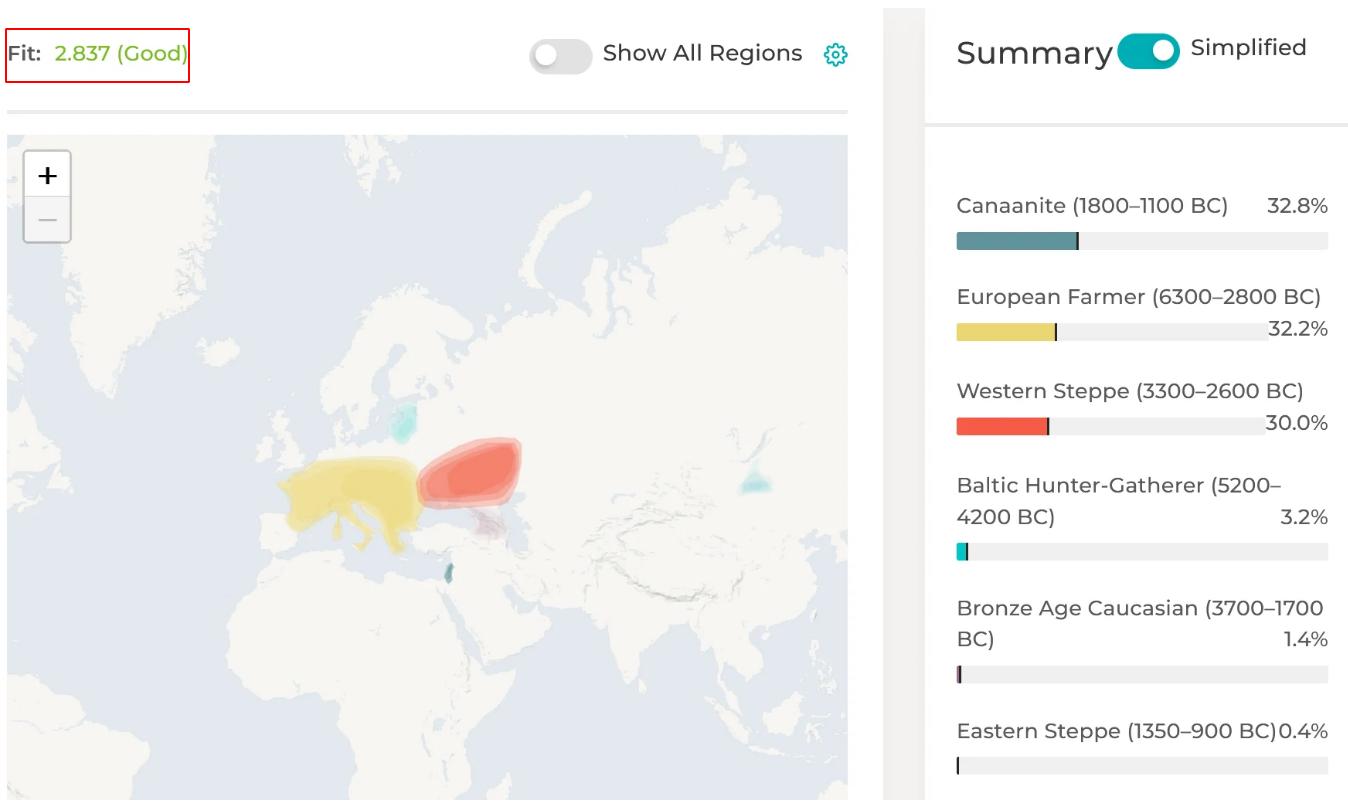The image size is (1348, 802).
Task: Click the Fit 2.837 (Good) score
Action: tap(98, 54)
